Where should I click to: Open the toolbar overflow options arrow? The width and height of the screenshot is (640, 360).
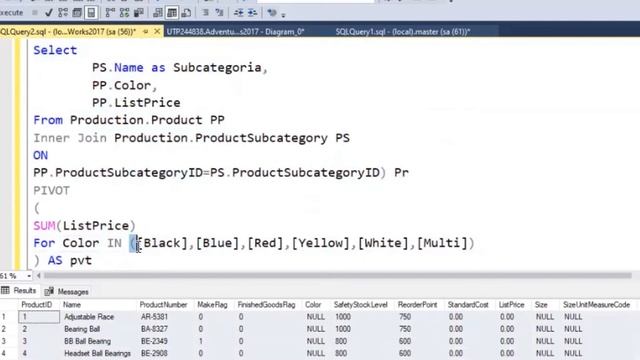click(x=283, y=15)
